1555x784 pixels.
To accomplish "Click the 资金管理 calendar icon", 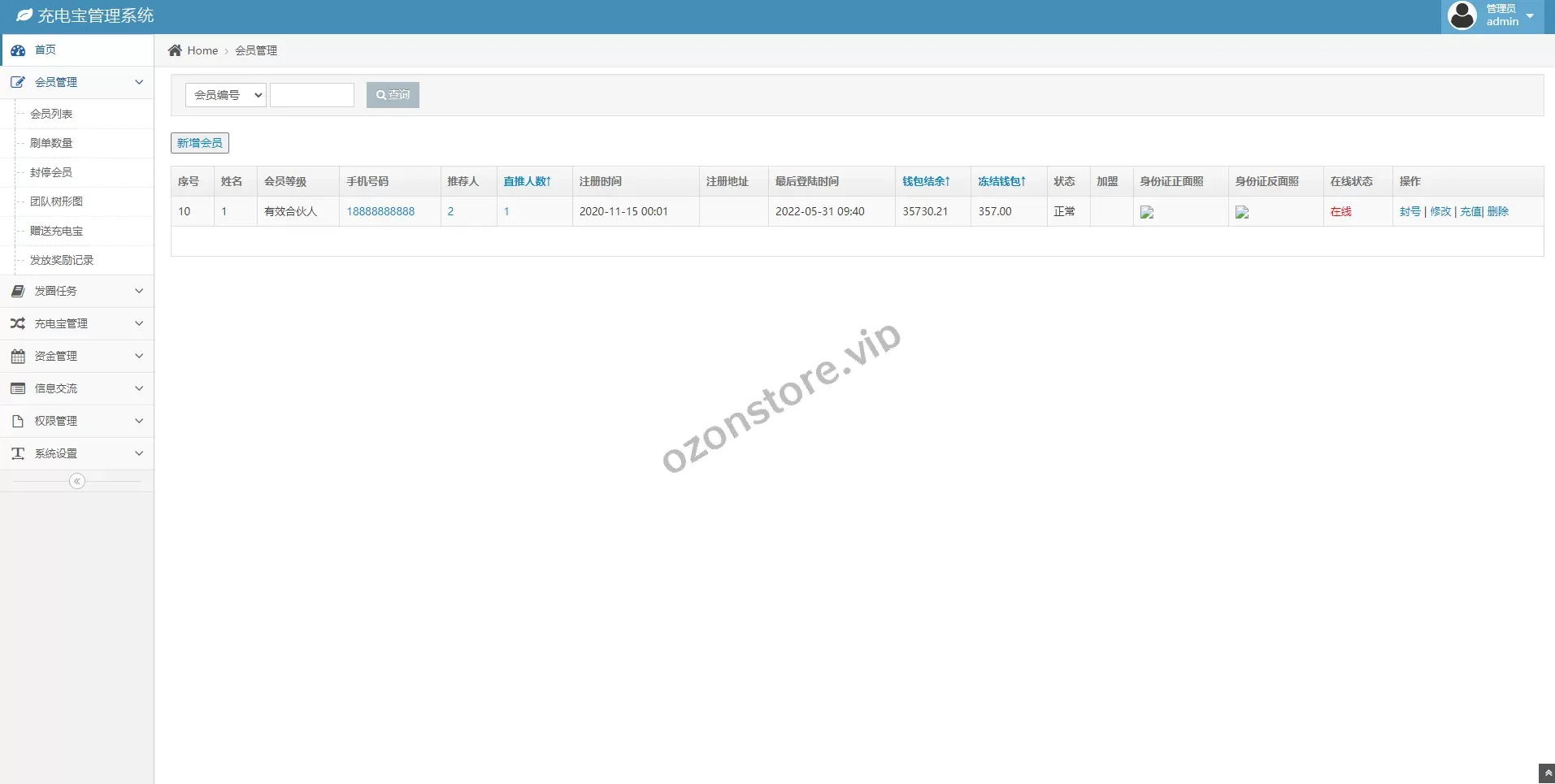I will (18, 356).
